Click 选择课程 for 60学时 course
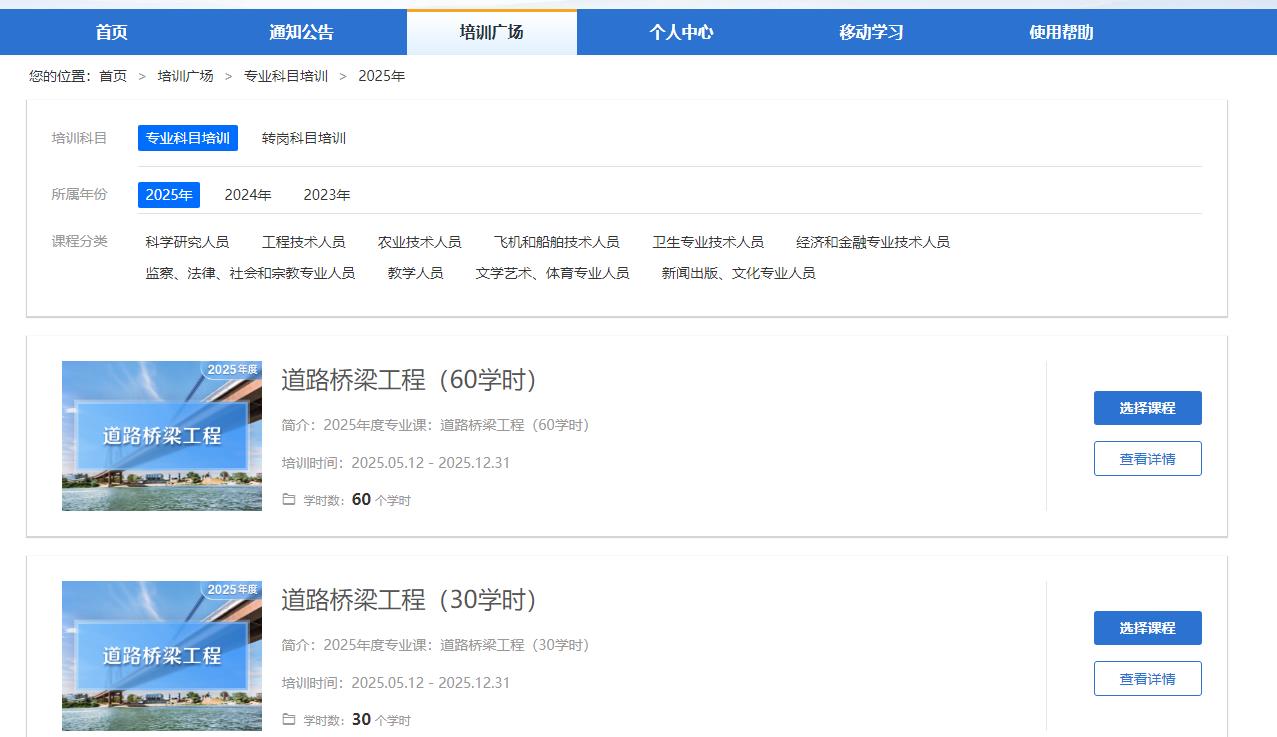 [x=1147, y=408]
